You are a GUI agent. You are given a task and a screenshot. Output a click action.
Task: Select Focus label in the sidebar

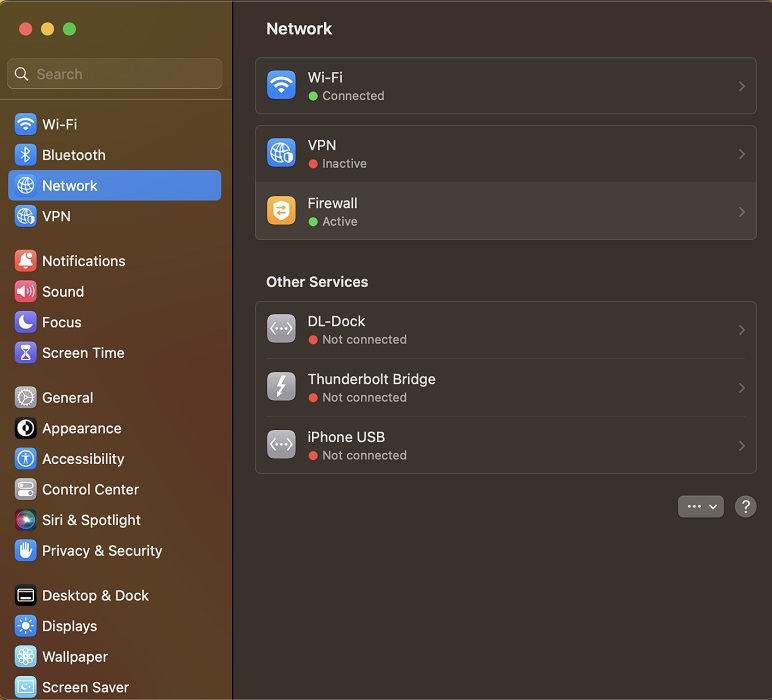click(62, 322)
